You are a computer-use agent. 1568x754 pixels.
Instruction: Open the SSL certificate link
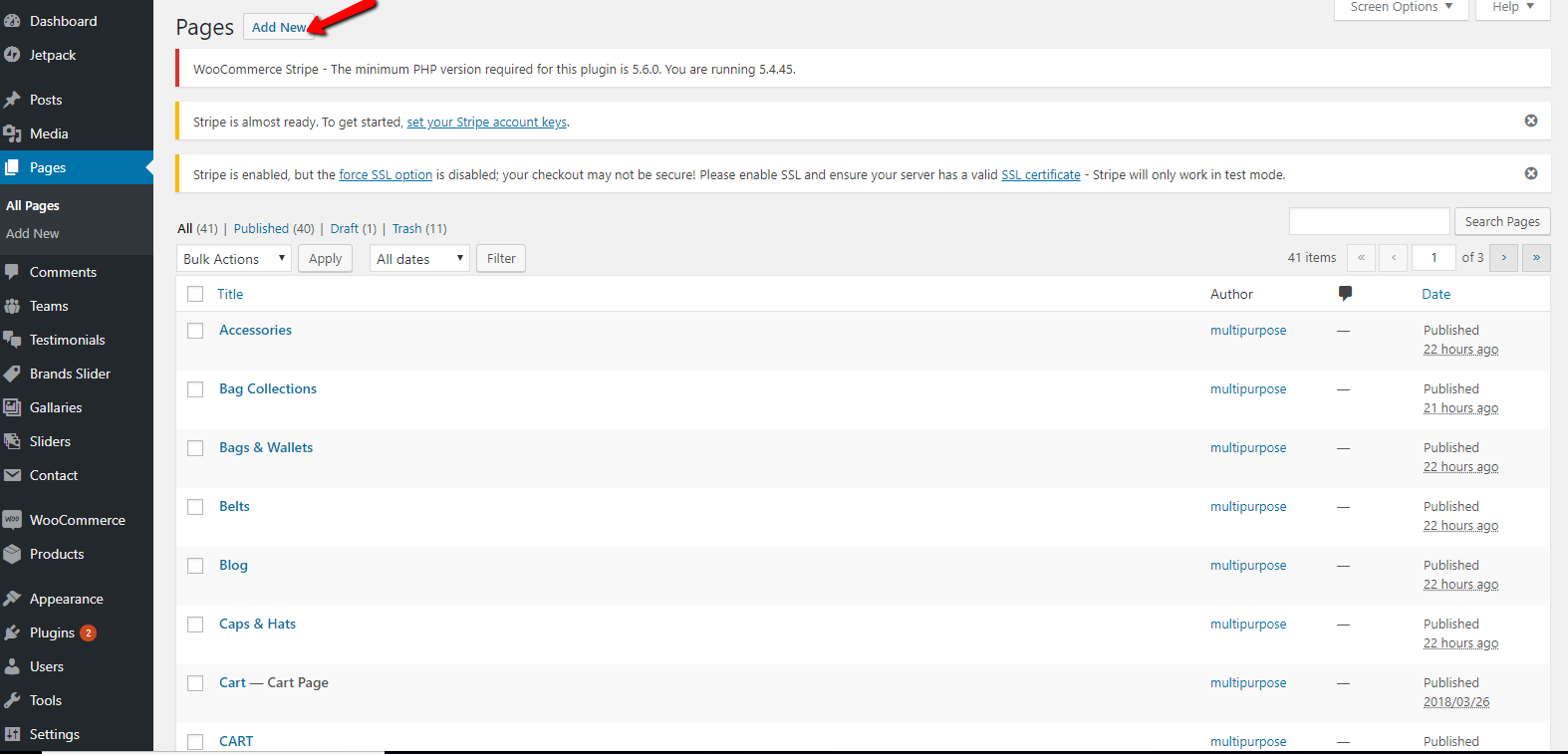(1041, 174)
